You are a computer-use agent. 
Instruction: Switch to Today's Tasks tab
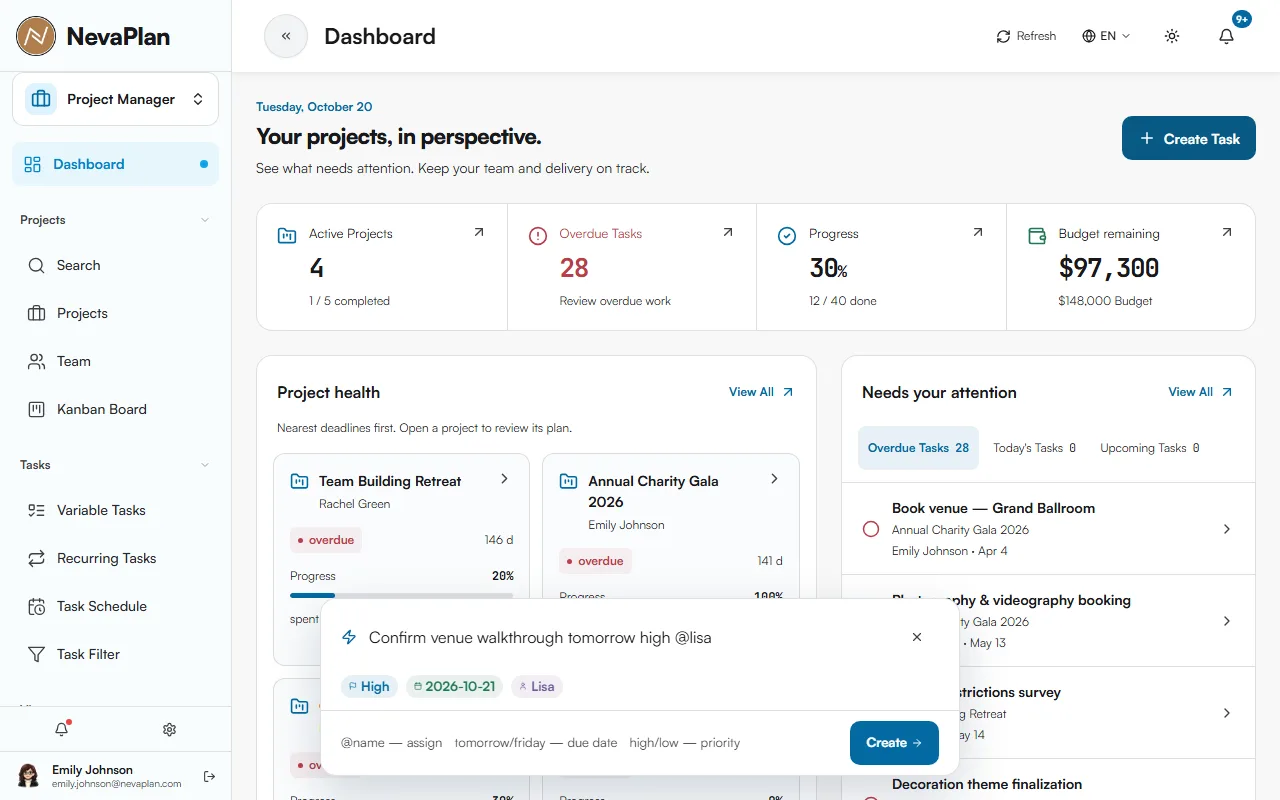[x=1034, y=448]
